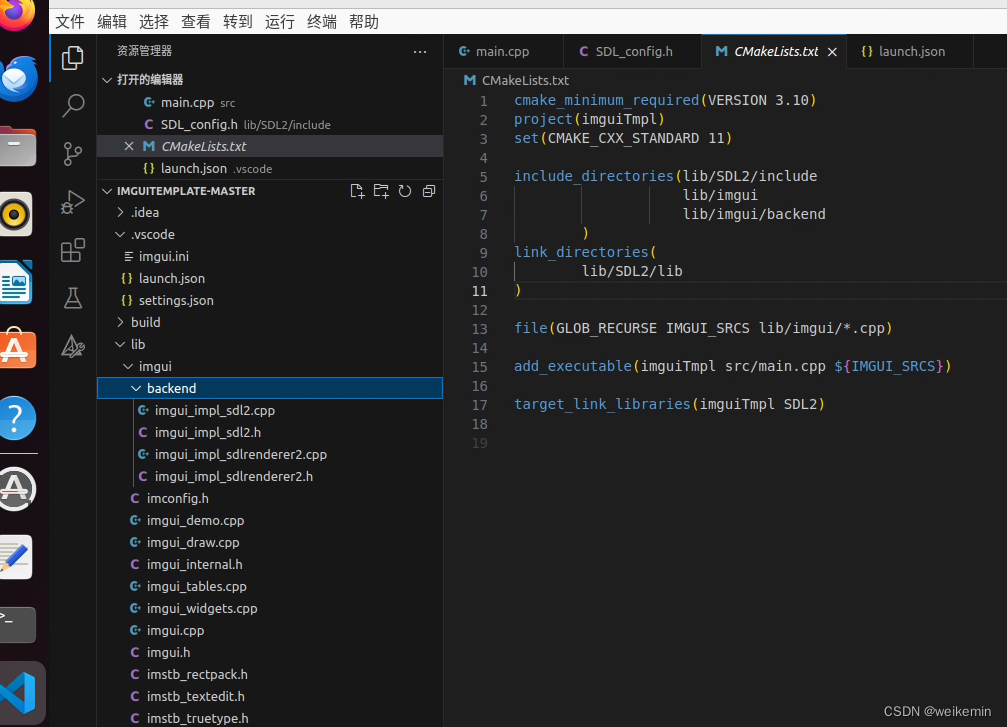Create a new folder in IMGUITEMPLATE-MASTER

(381, 190)
